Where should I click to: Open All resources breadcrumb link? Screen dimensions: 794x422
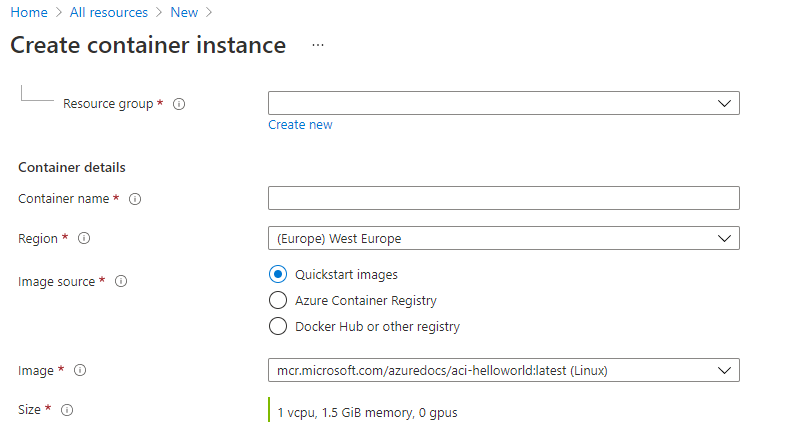(x=109, y=12)
